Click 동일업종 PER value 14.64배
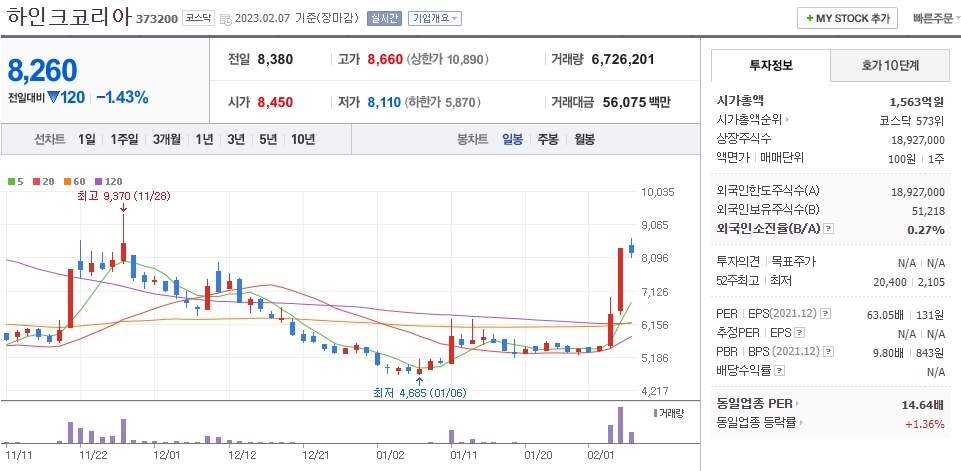Viewport: 961px width, 471px height. (x=922, y=404)
